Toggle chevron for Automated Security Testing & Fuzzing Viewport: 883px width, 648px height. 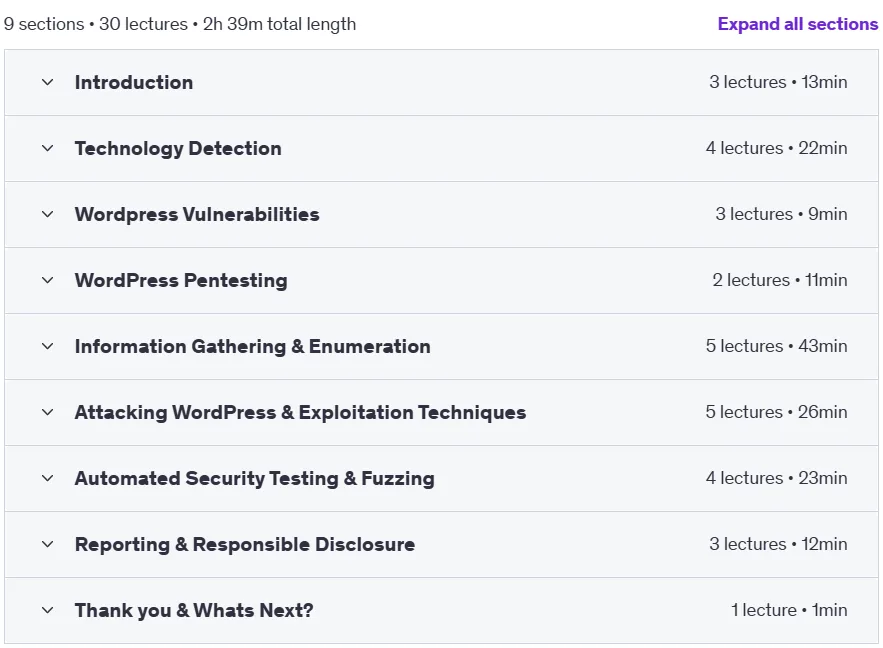point(48,478)
